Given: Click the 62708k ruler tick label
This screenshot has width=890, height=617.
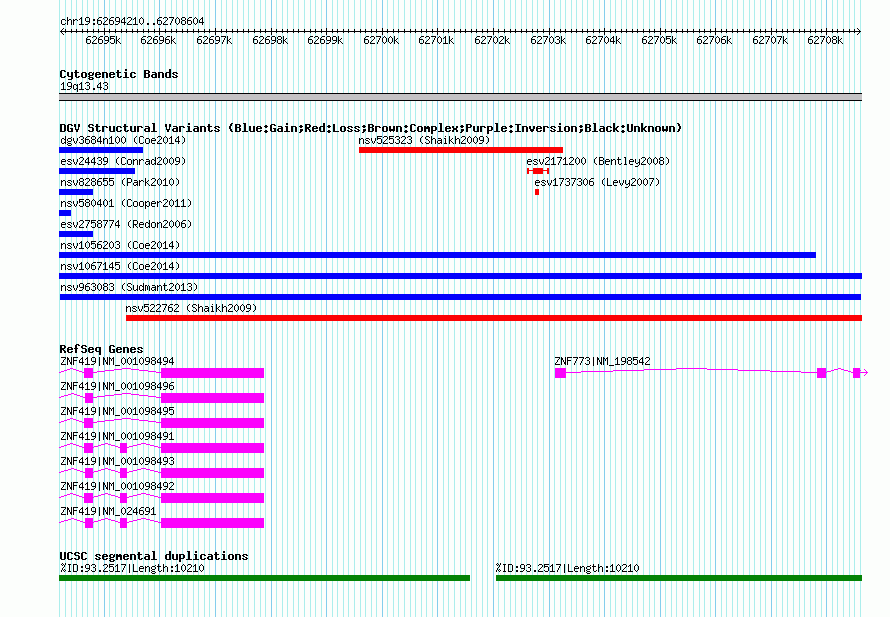Looking at the screenshot, I should pos(825,40).
